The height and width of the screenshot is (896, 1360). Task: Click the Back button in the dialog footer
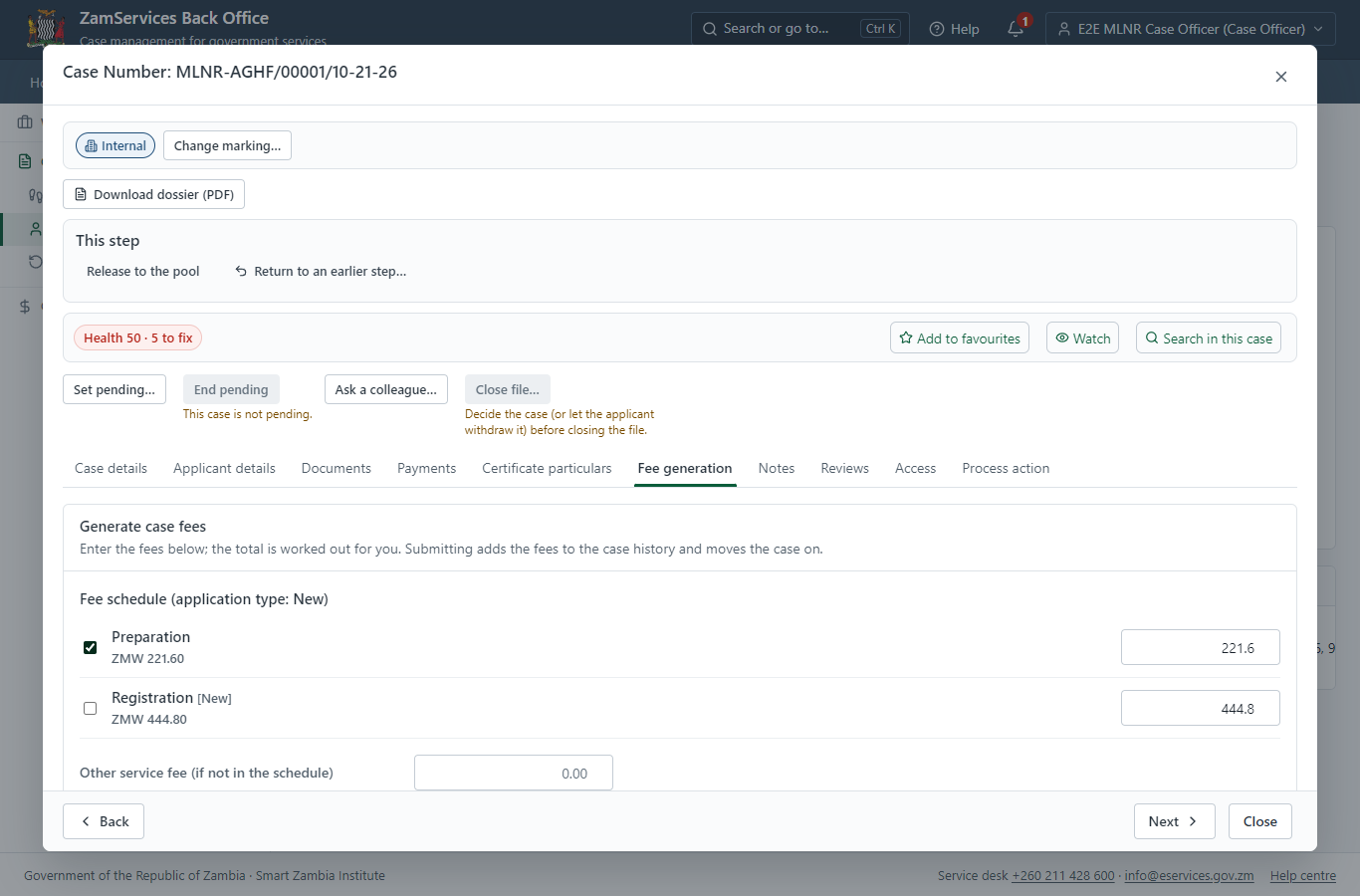(104, 821)
